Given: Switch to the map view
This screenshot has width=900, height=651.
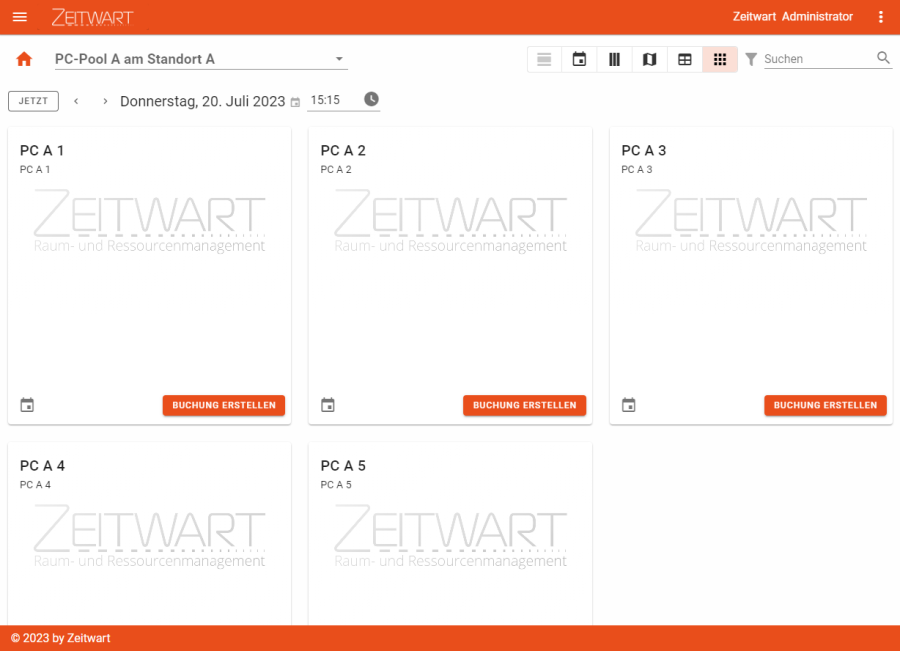Looking at the screenshot, I should (x=649, y=60).
